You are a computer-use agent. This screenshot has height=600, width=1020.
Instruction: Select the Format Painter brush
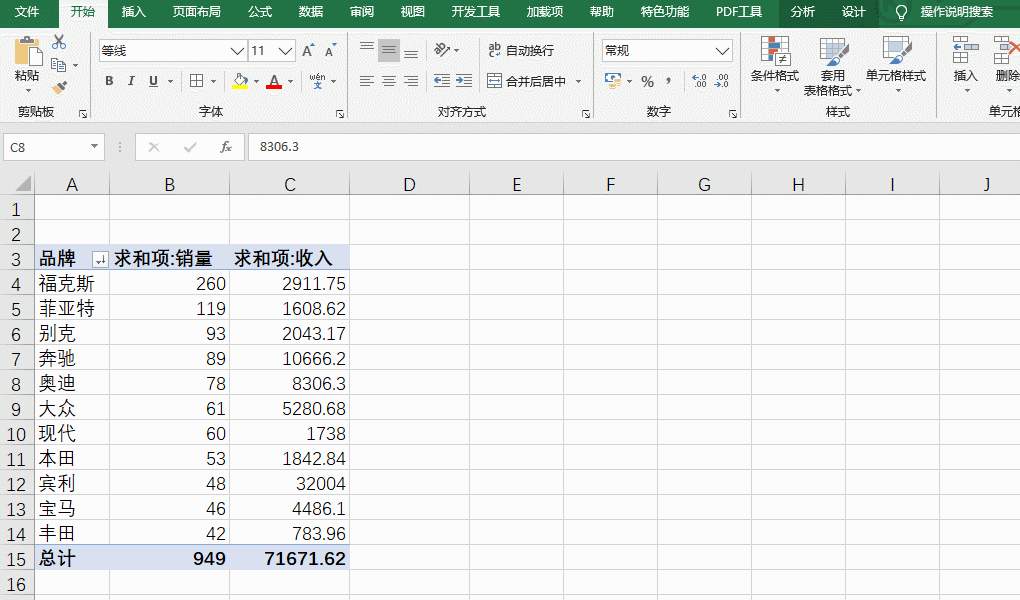point(59,87)
